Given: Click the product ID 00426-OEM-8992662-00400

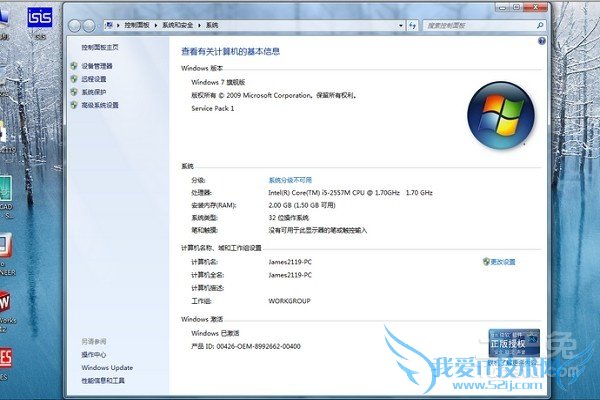Looking at the screenshot, I should click(x=258, y=346).
